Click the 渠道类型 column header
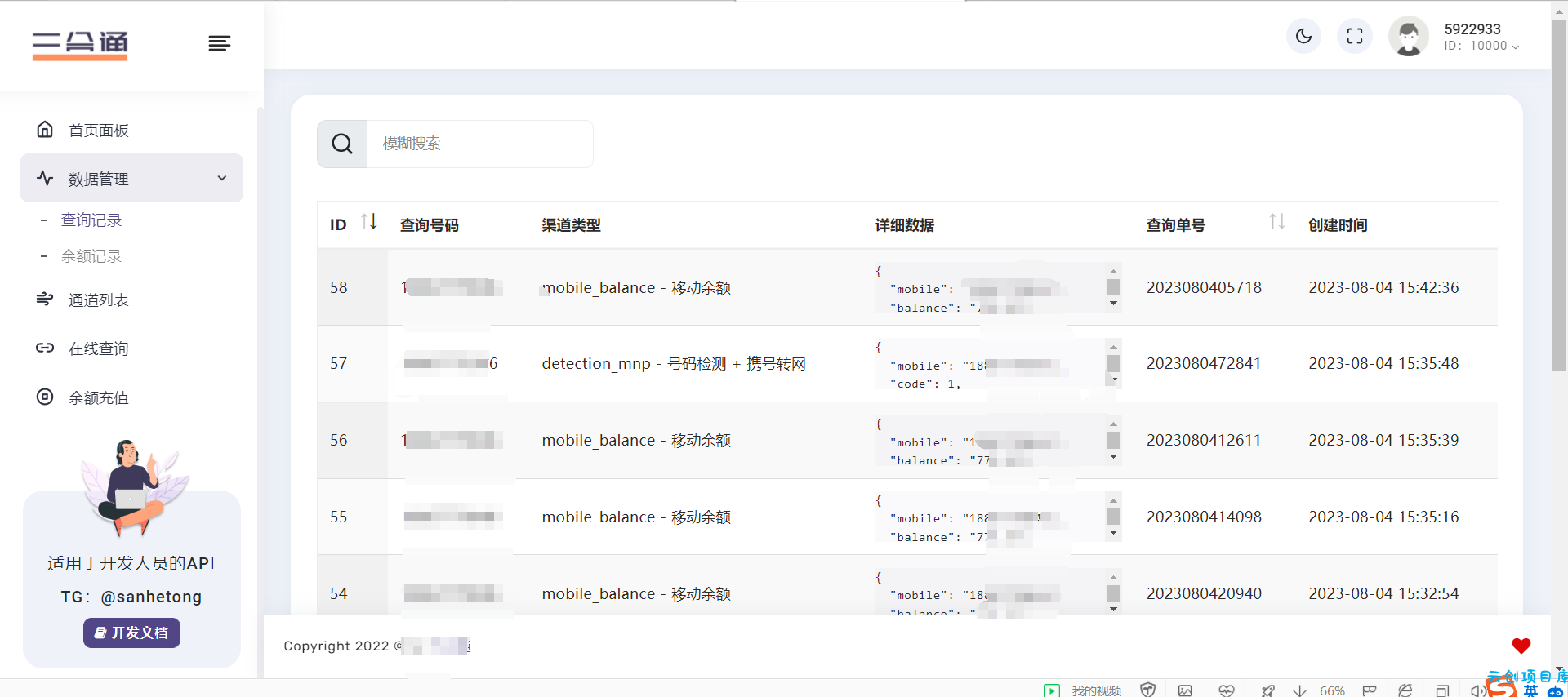 click(x=572, y=225)
